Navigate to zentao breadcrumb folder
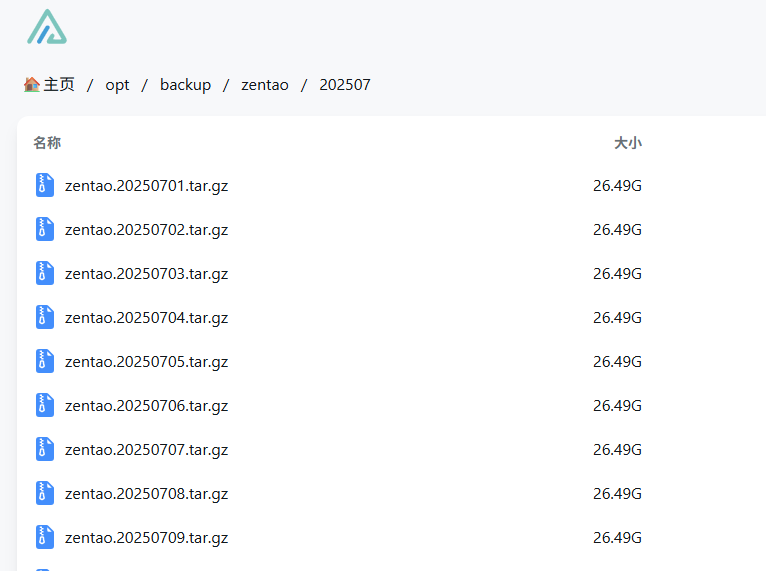Image resolution: width=766 pixels, height=571 pixels. [265, 85]
